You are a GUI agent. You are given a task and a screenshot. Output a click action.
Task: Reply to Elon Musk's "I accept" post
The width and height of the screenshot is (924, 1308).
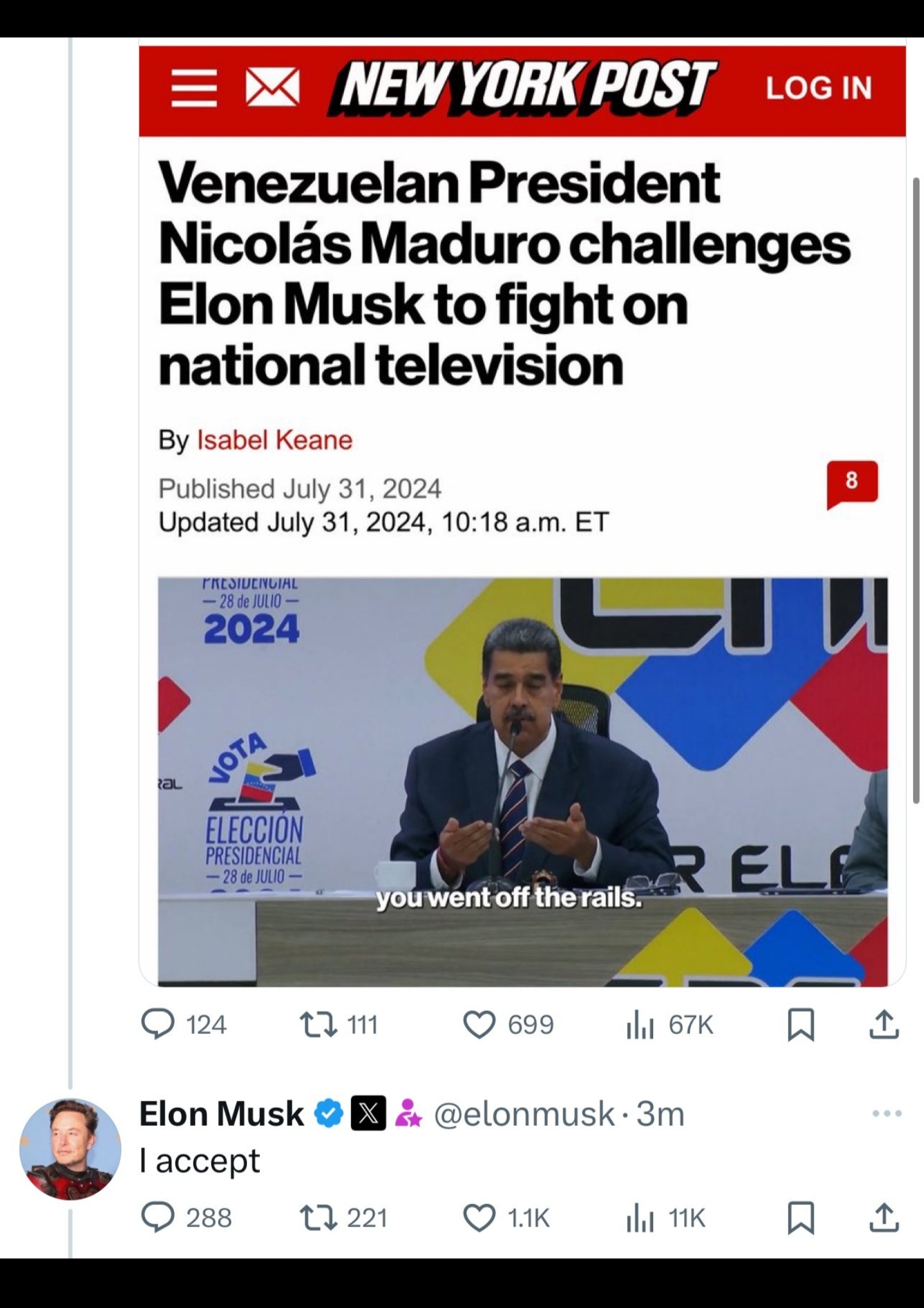(x=158, y=1218)
